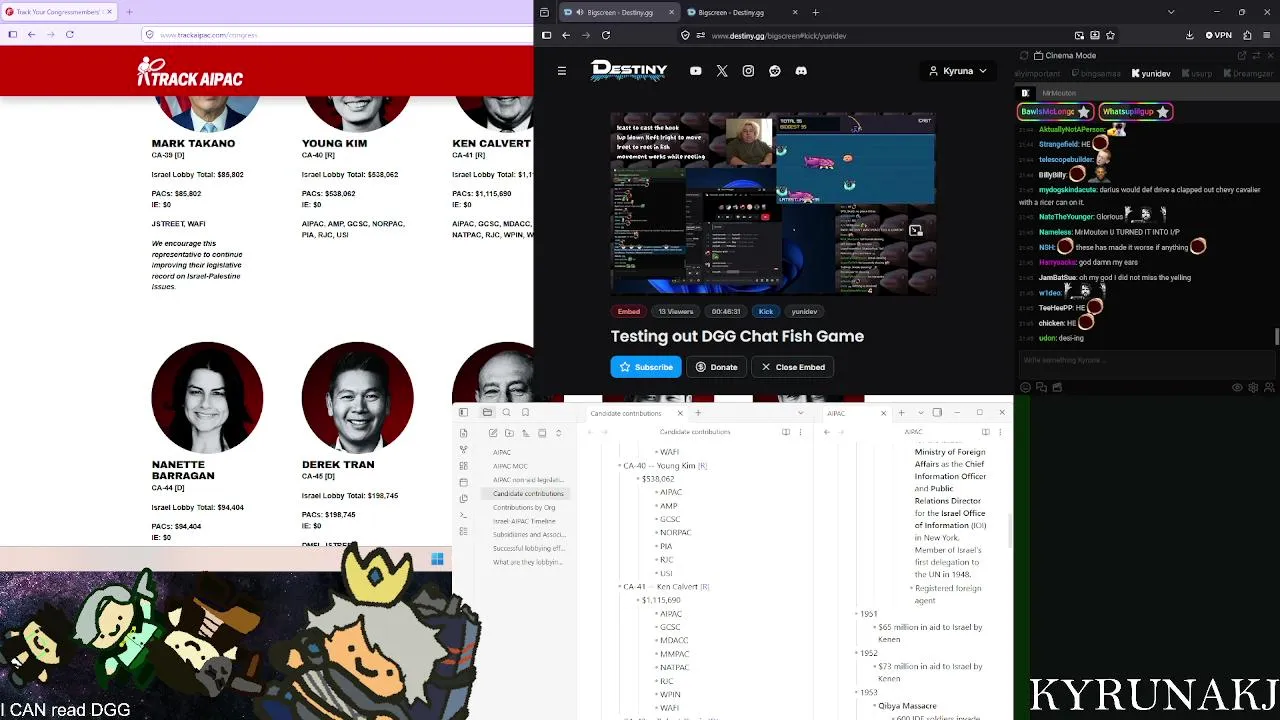This screenshot has height=720, width=1280.
Task: Toggle the notes app left sidebar
Action: [463, 413]
